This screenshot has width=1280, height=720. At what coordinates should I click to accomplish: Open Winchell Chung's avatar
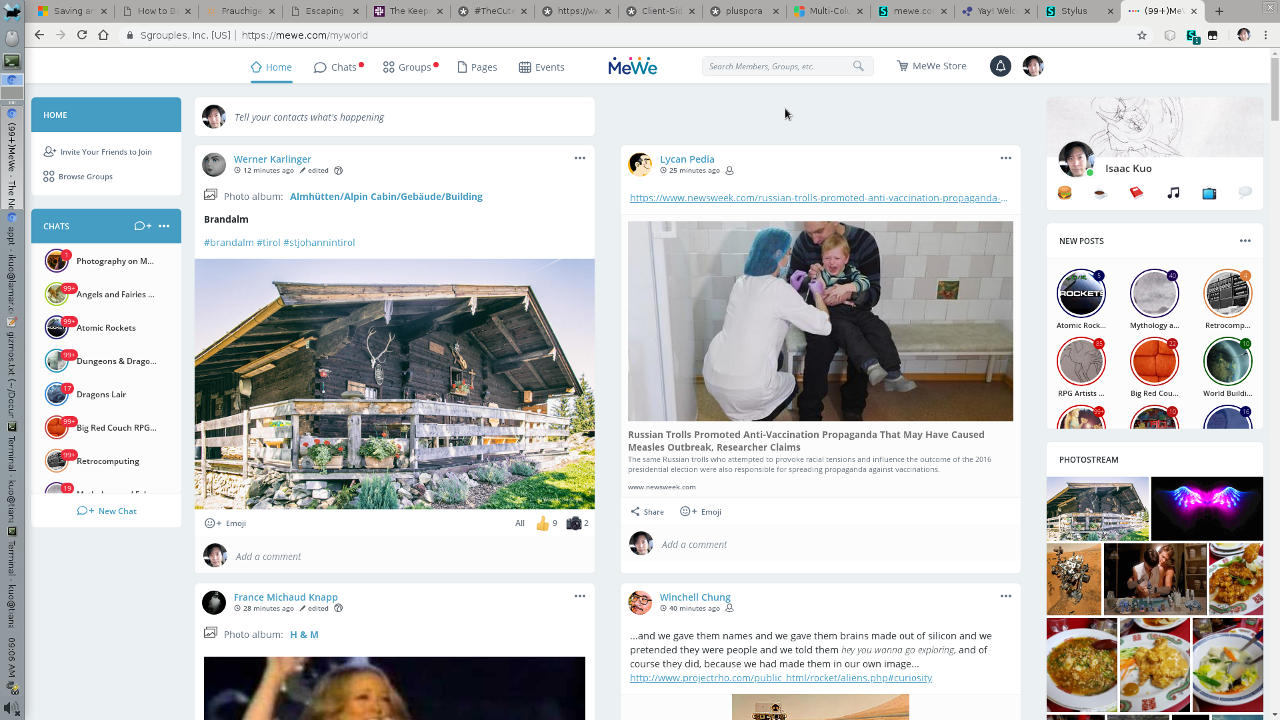tap(640, 602)
